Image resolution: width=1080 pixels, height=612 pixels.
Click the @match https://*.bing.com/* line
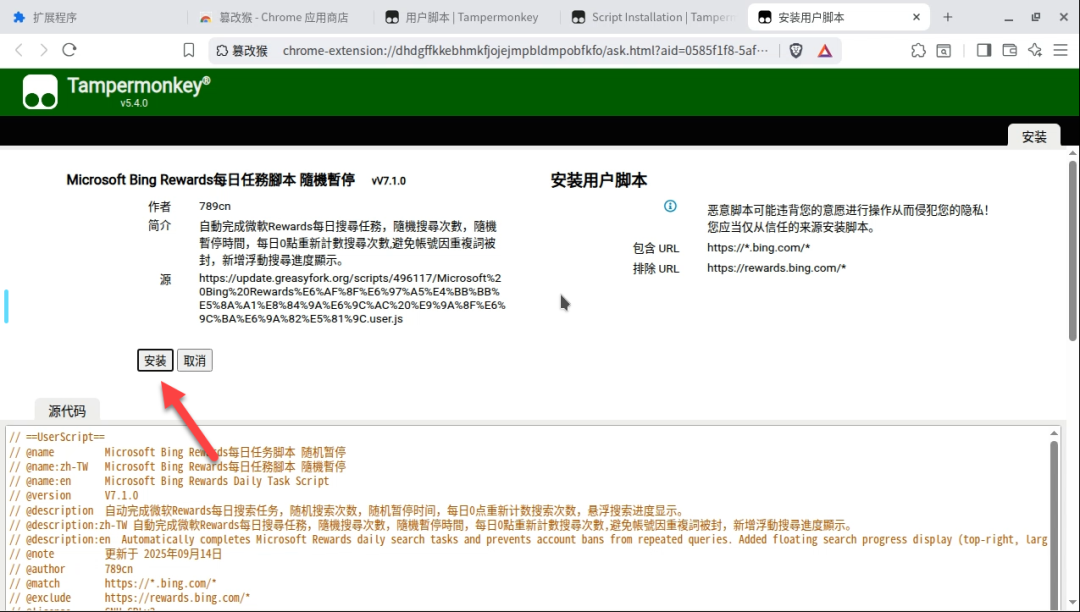pyautogui.click(x=113, y=583)
